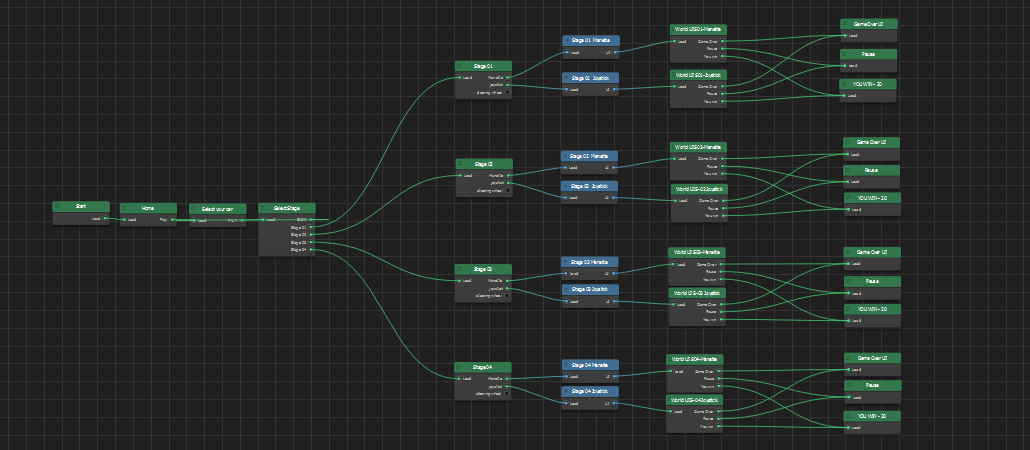The width and height of the screenshot is (1030, 450).
Task: Click the Home node title
Action: click(x=147, y=208)
